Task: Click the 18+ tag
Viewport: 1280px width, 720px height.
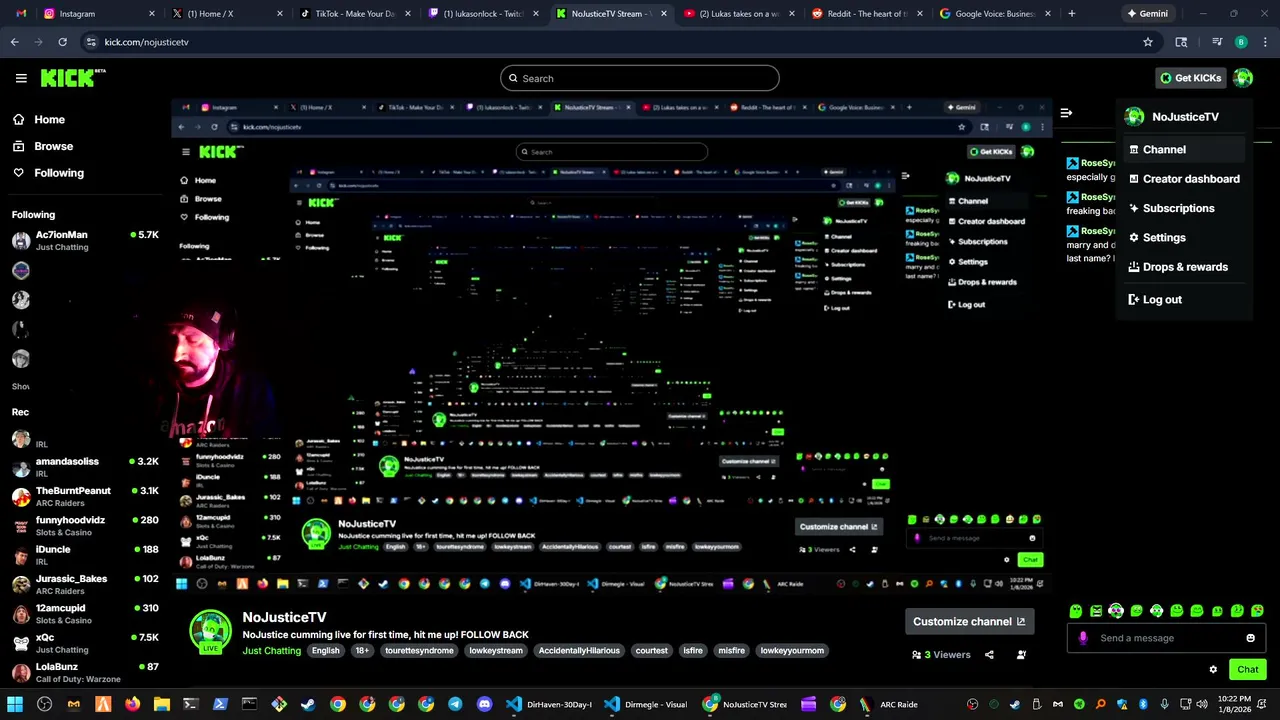Action: 362,650
